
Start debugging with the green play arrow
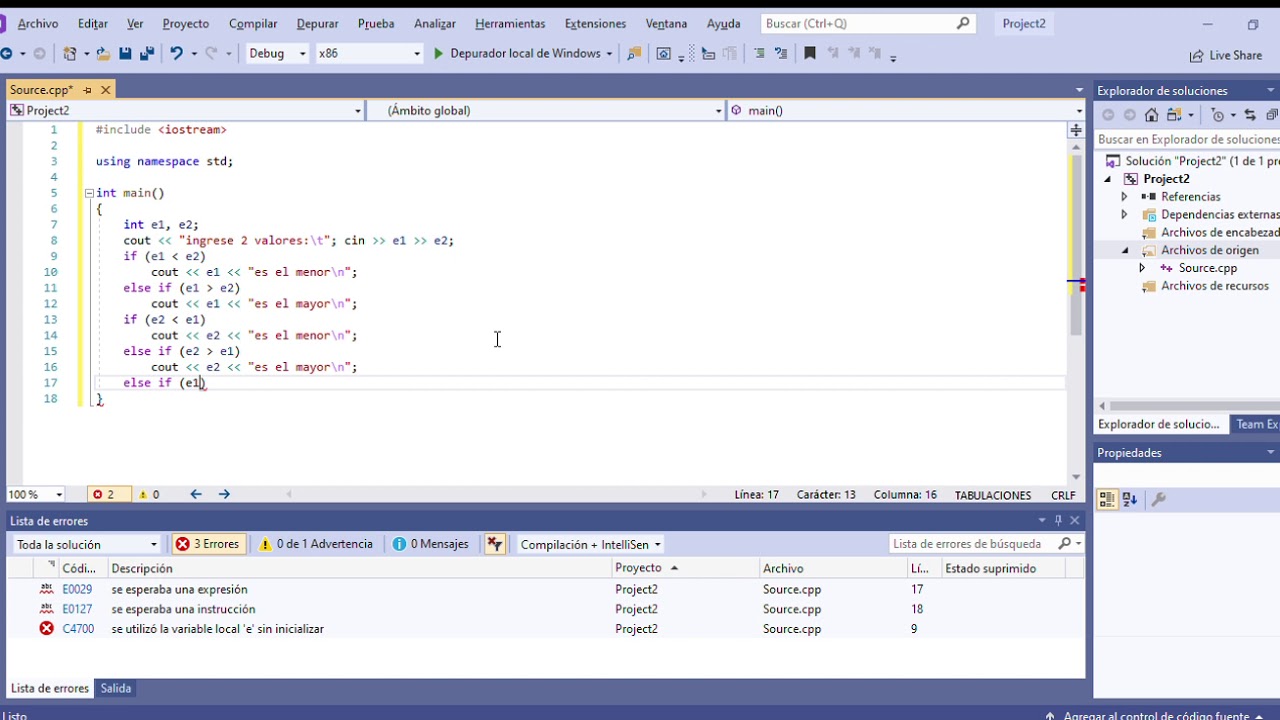click(x=438, y=54)
